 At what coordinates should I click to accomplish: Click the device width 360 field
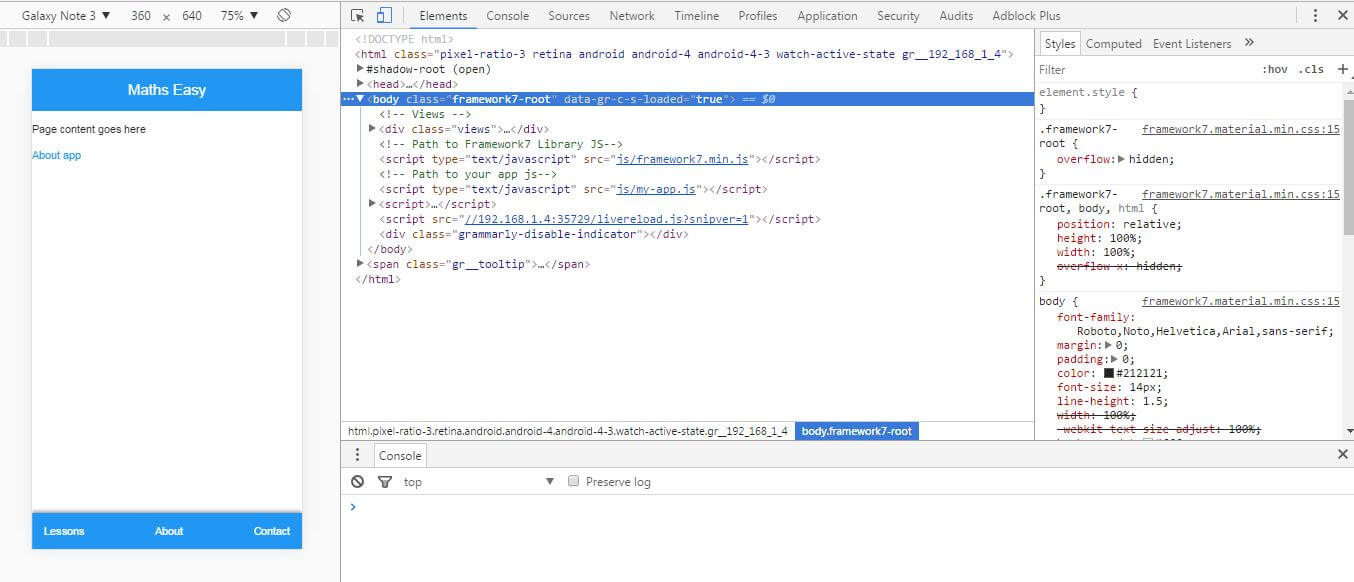[x=140, y=16]
